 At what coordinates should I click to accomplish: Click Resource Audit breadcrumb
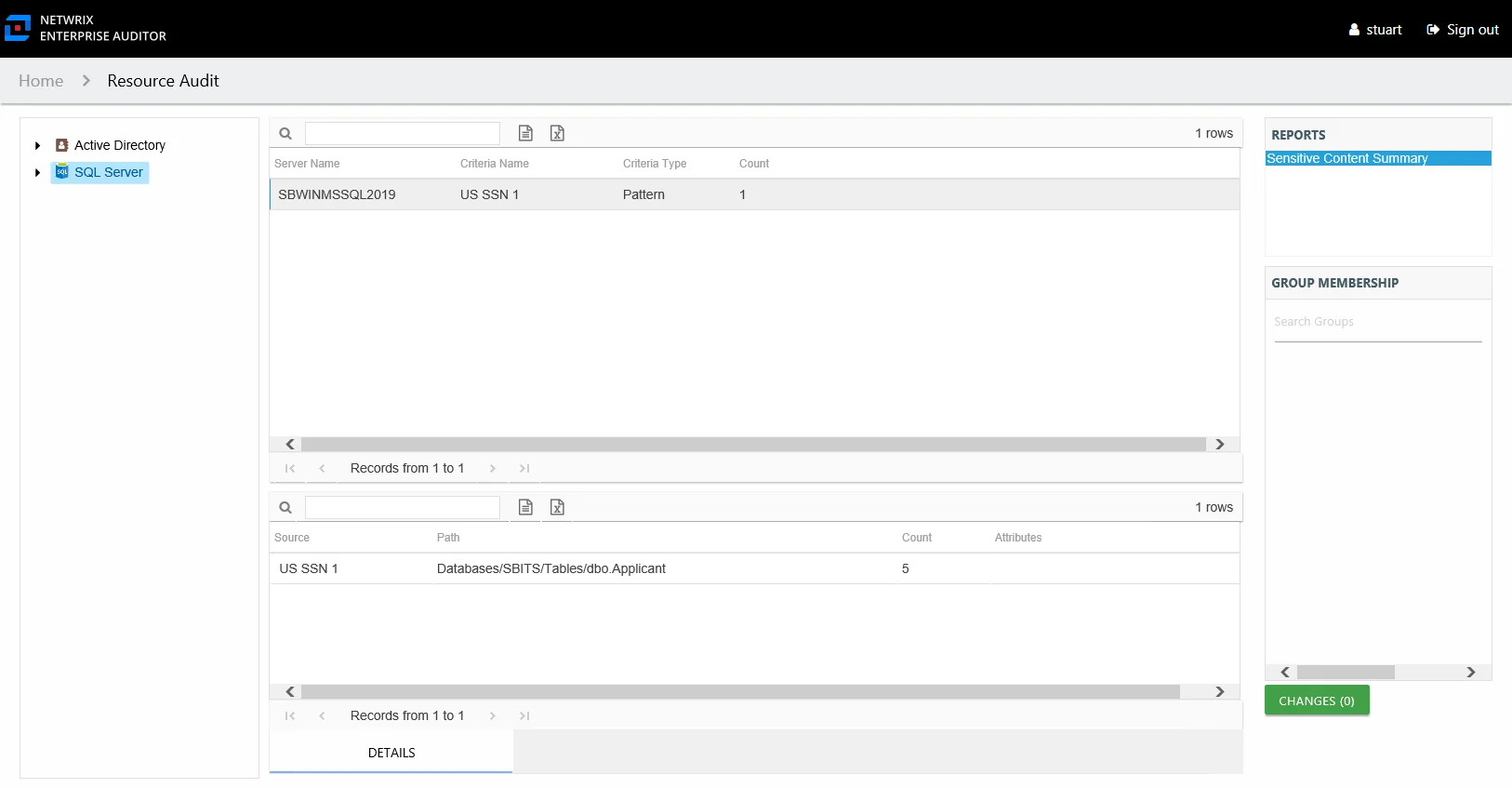163,81
